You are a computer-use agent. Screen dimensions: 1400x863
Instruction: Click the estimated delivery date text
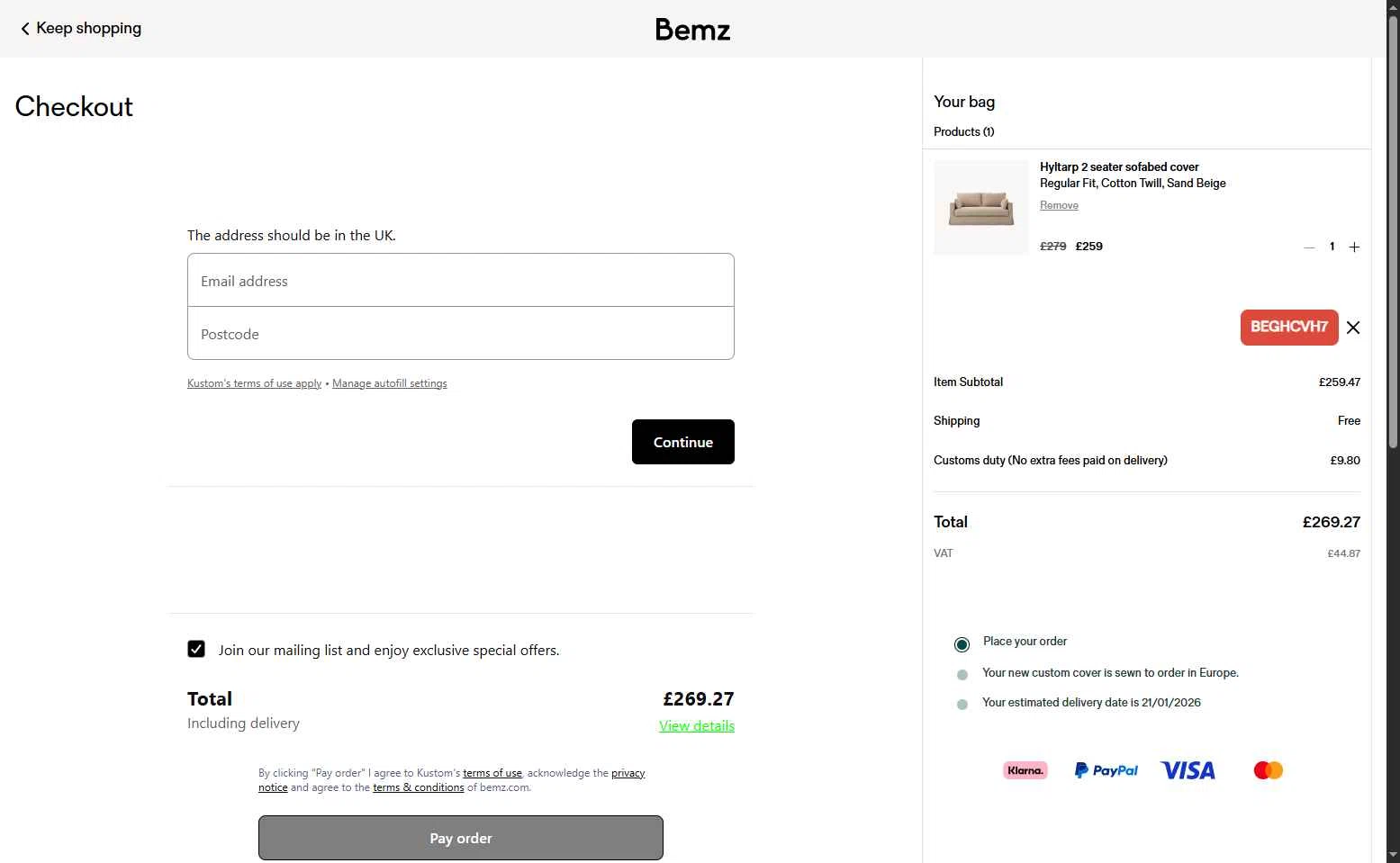pyautogui.click(x=1091, y=703)
